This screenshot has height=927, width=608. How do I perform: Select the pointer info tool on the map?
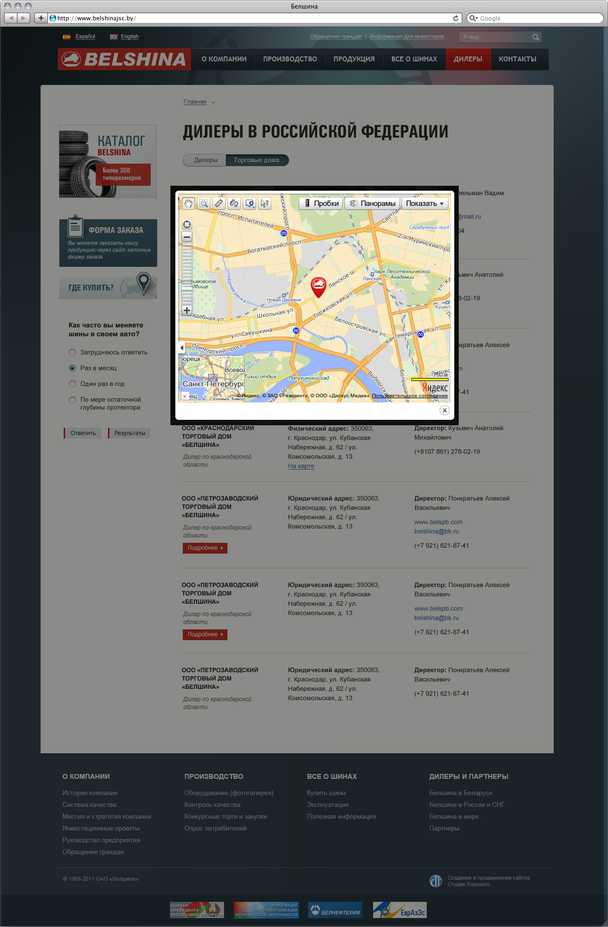click(264, 203)
